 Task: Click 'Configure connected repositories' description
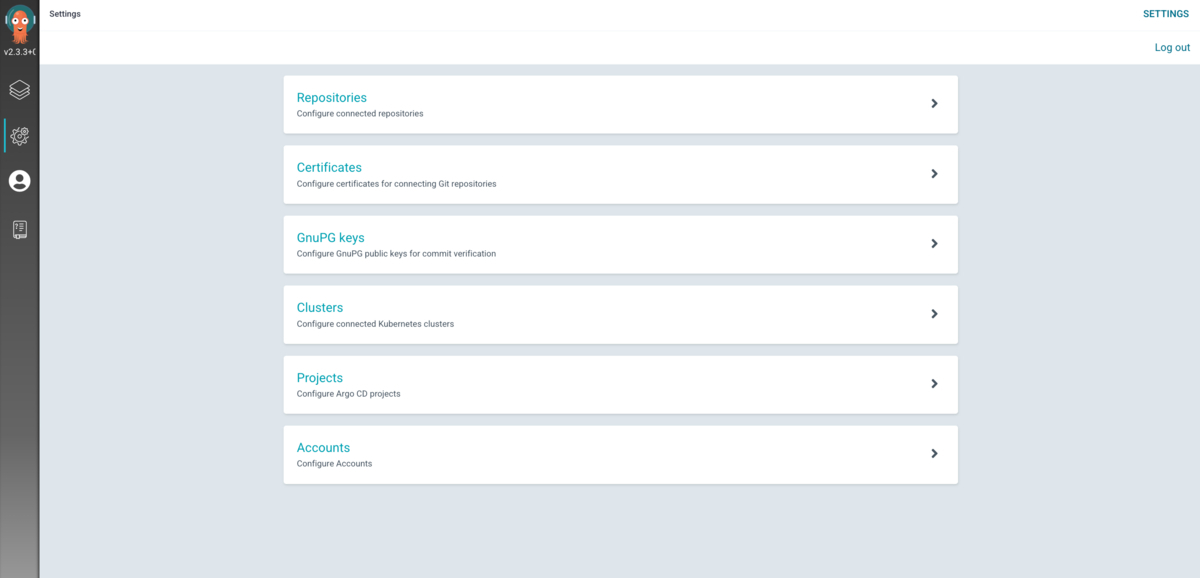pos(360,114)
